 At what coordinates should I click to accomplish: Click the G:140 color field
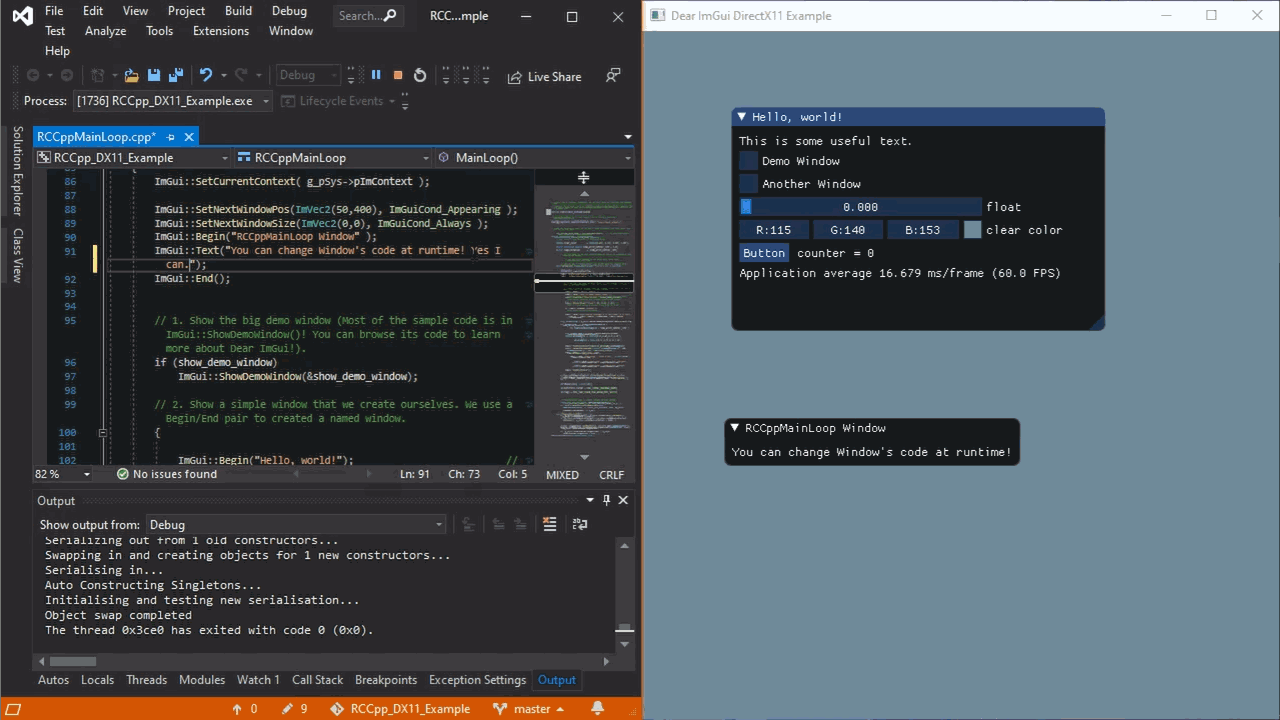click(x=847, y=230)
